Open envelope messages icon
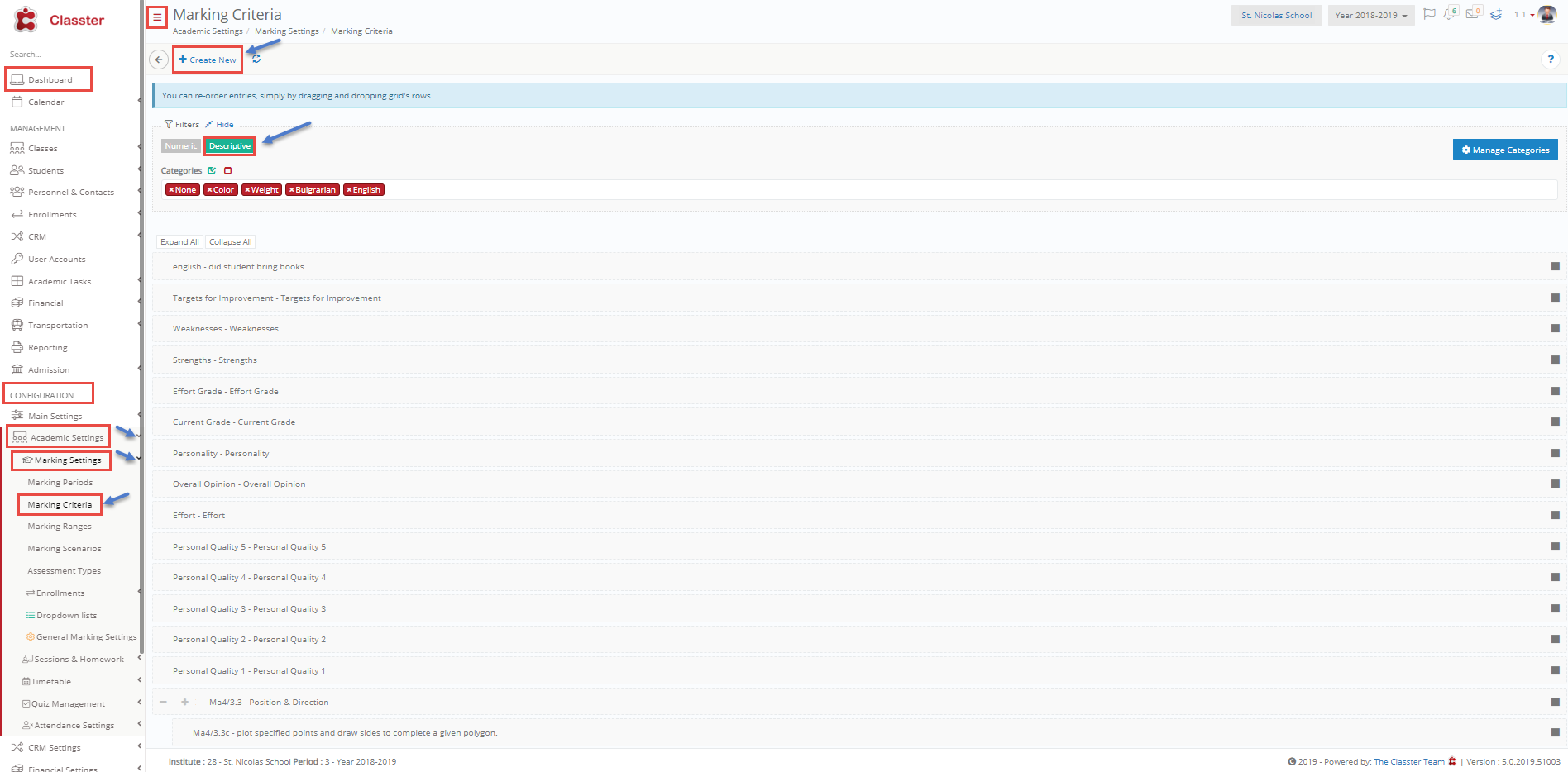 point(1473,14)
